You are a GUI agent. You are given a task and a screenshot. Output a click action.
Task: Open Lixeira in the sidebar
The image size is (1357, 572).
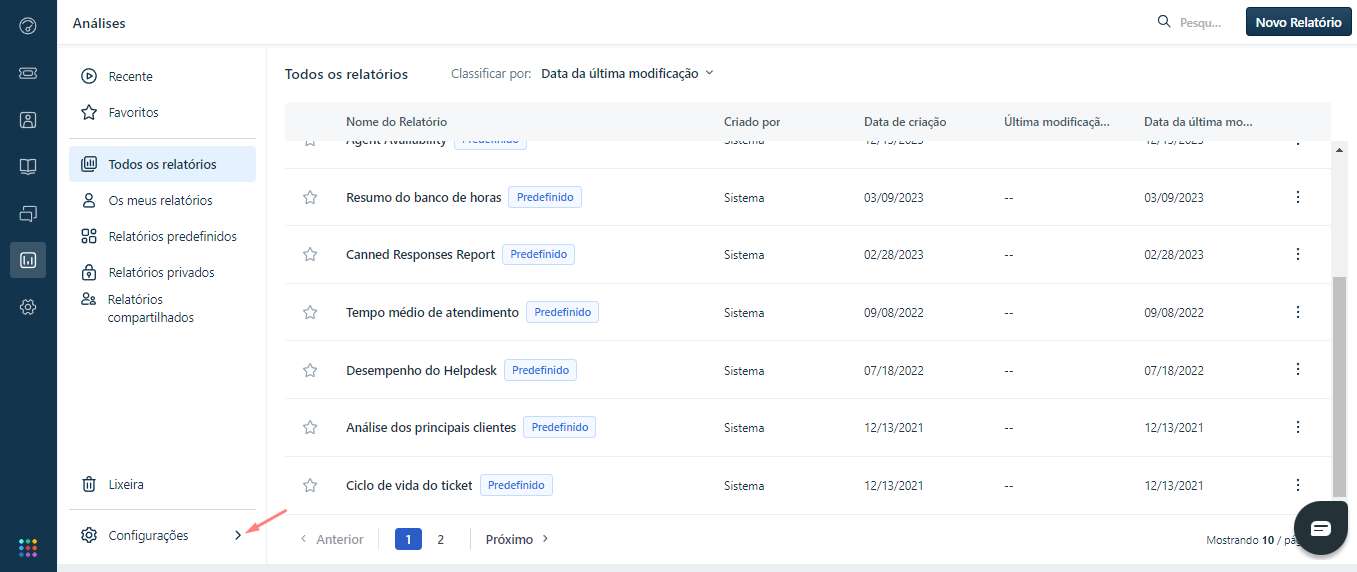(162, 484)
